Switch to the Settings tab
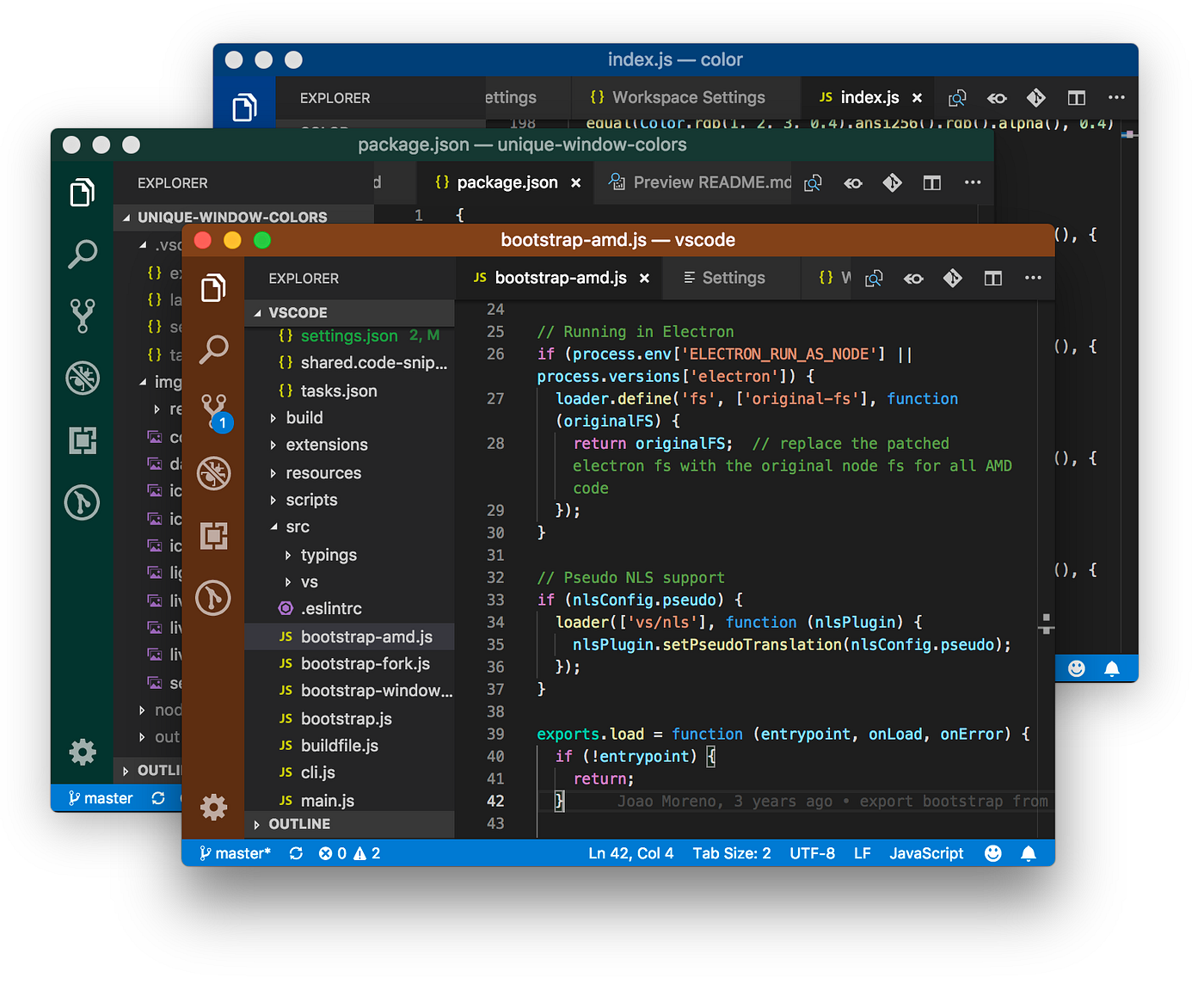This screenshot has height=984, width=1204. pos(724,278)
